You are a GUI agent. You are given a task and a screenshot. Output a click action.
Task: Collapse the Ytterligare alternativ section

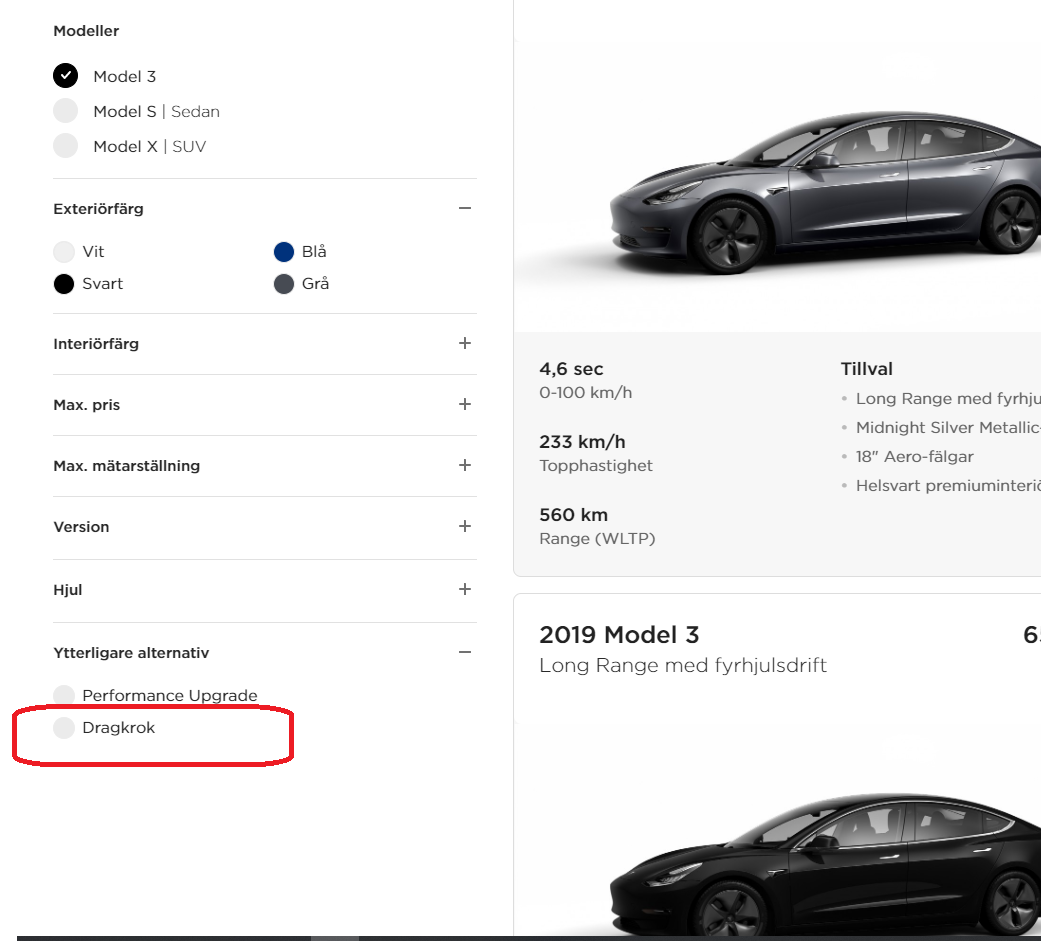[465, 652]
